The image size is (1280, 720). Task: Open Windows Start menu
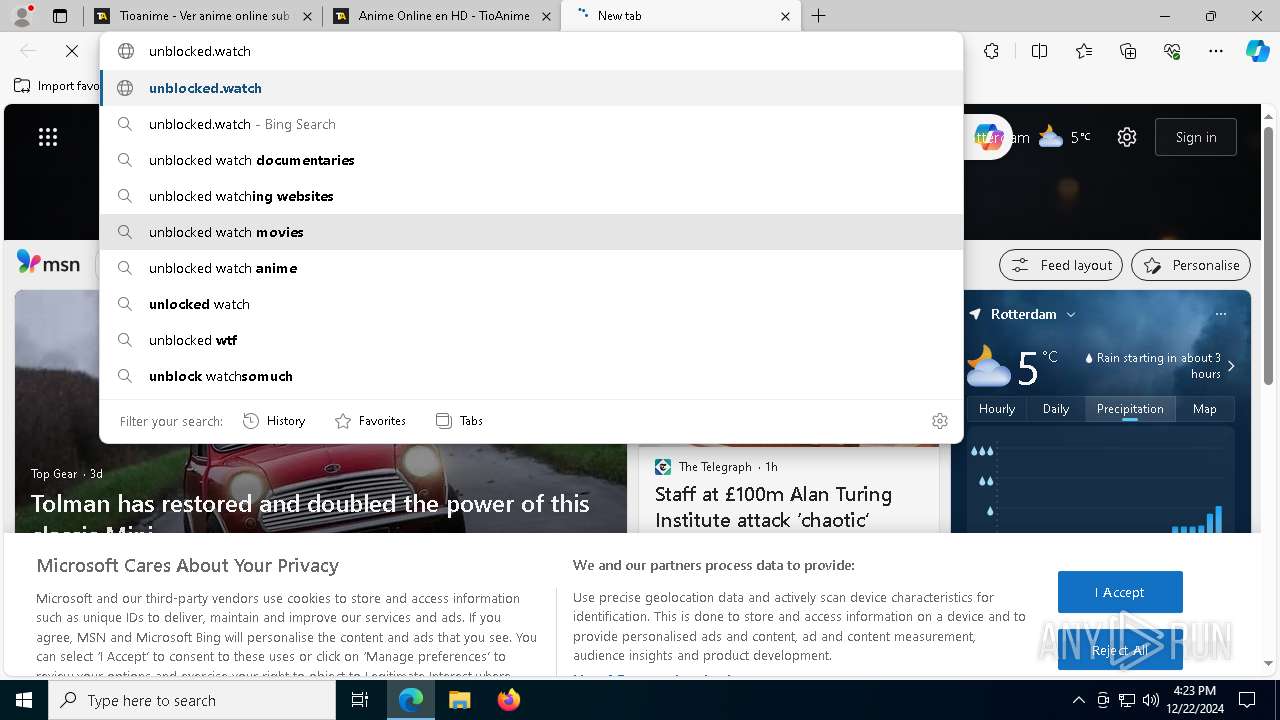tap(24, 700)
